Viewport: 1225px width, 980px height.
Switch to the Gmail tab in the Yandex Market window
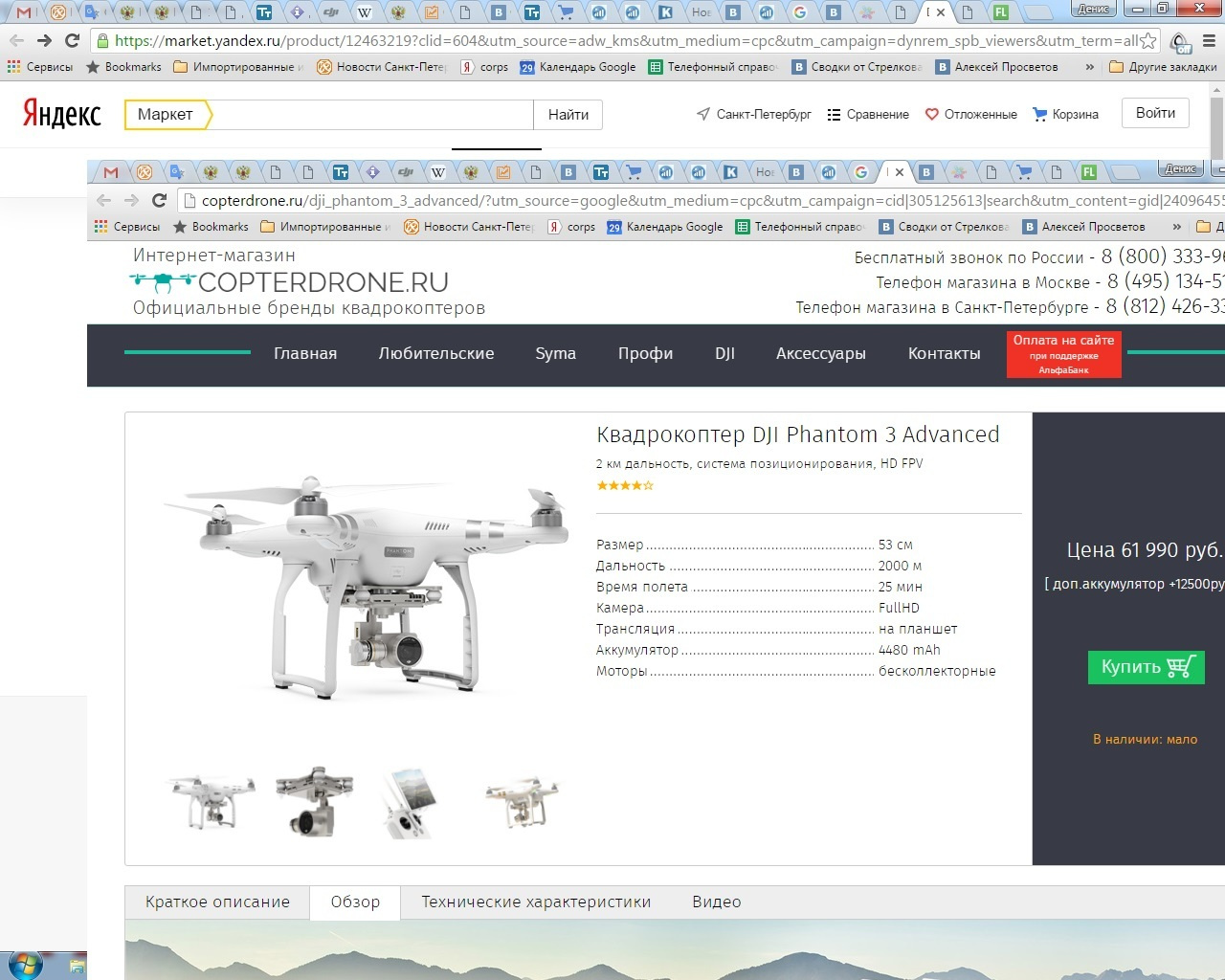[x=24, y=12]
